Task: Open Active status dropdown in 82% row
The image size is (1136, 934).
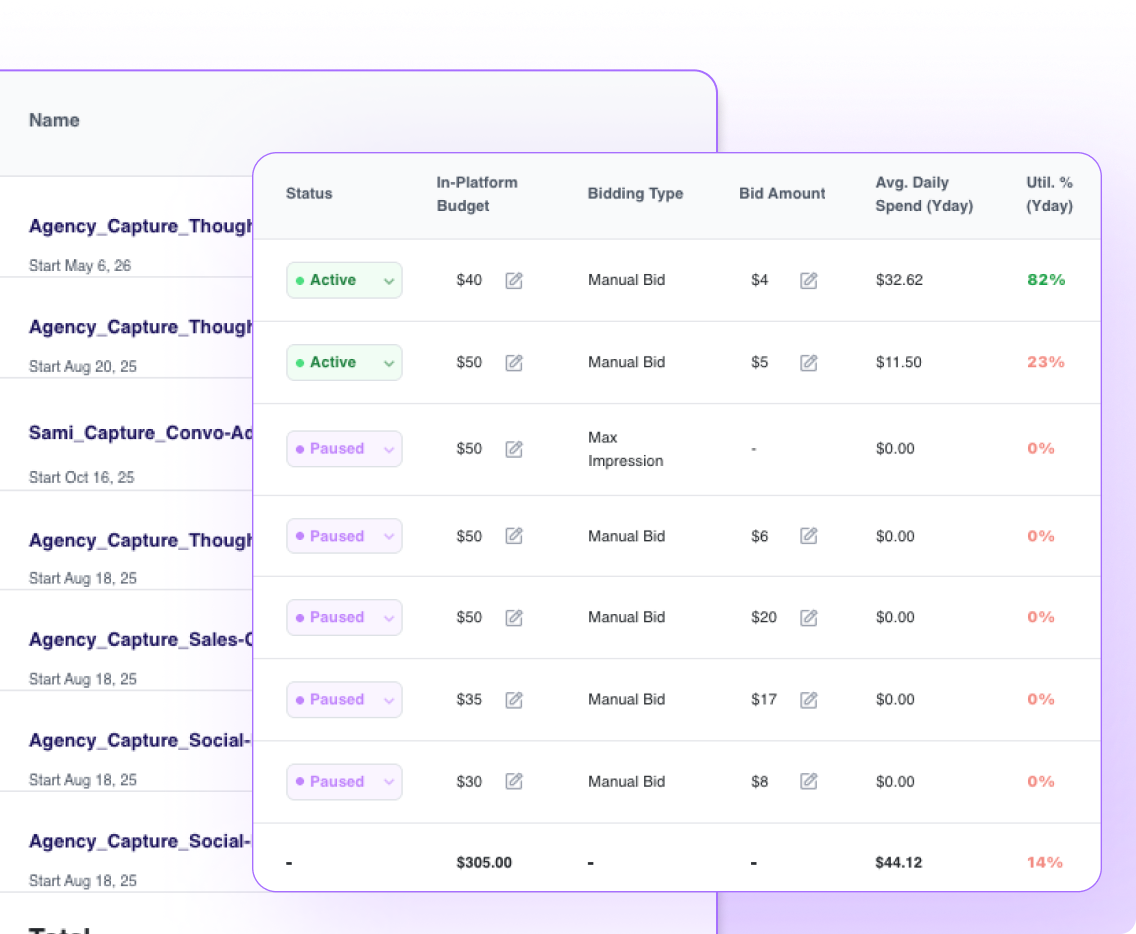Action: pyautogui.click(x=344, y=280)
